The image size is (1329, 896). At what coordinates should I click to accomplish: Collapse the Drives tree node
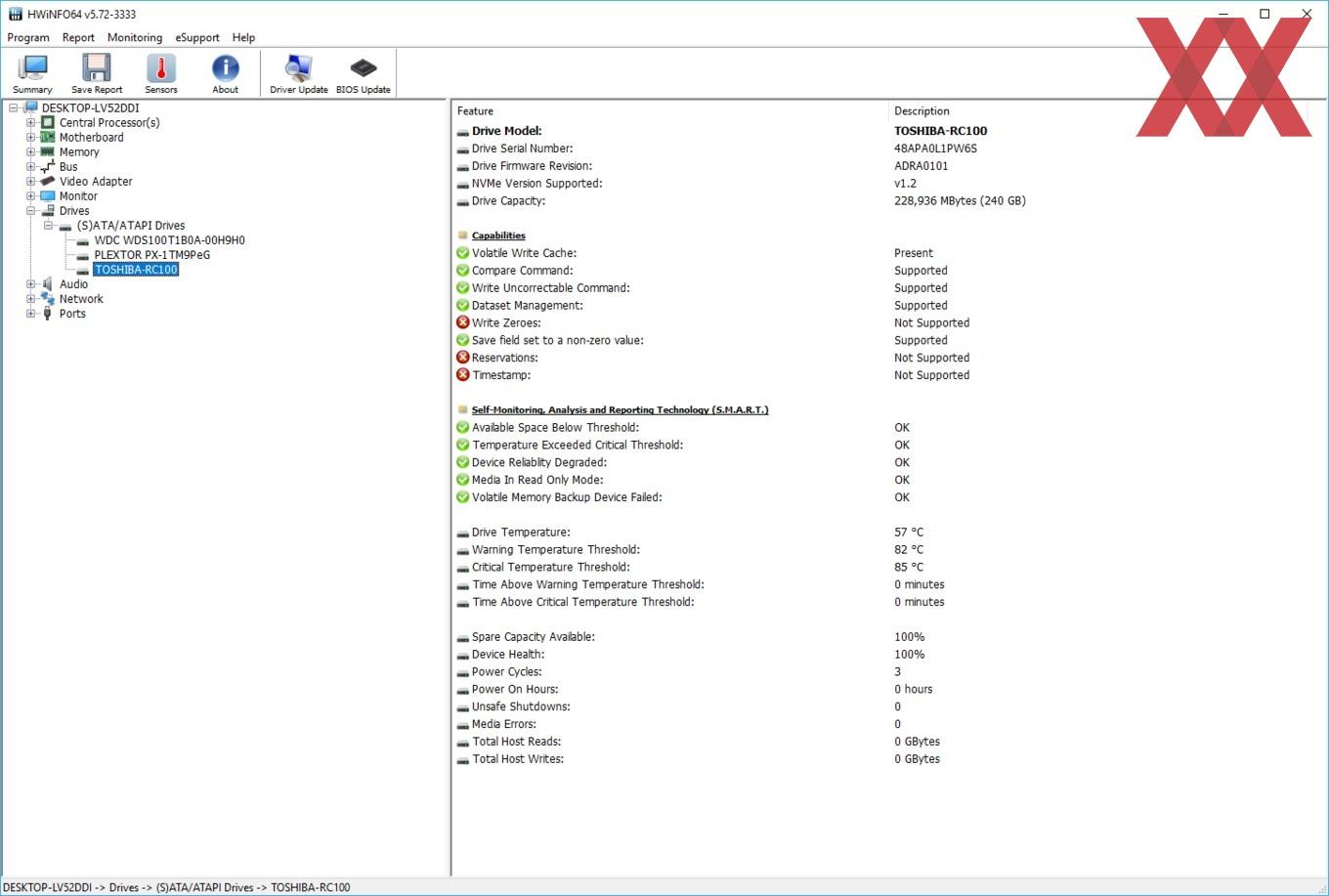pyautogui.click(x=30, y=211)
